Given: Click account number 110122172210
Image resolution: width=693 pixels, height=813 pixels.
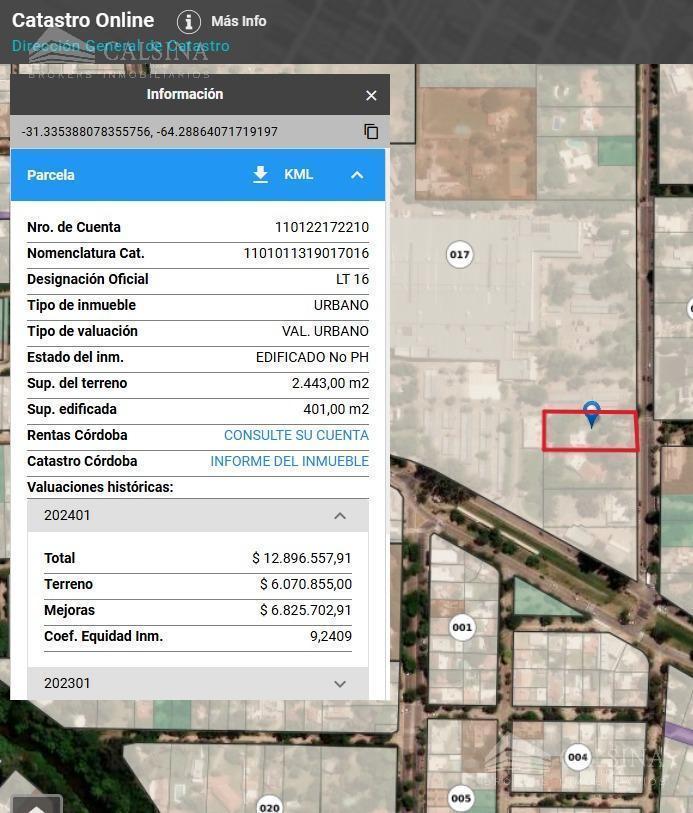Looking at the screenshot, I should pyautogui.click(x=322, y=227).
